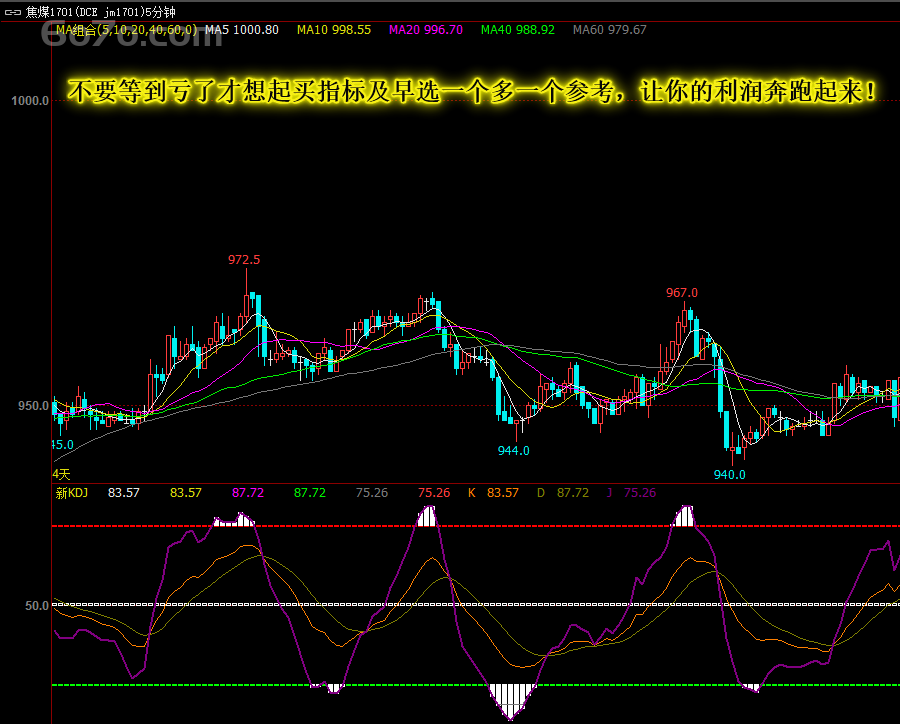This screenshot has height=724, width=900.
Task: Select the magenta MA20 996.70 label
Action: 425,30
